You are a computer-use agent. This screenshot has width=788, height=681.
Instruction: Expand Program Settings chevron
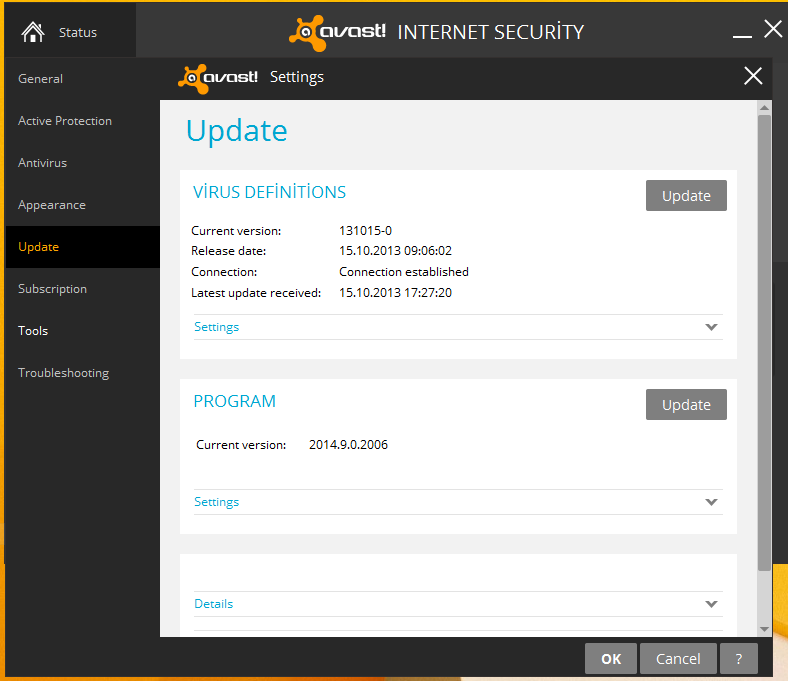pyautogui.click(x=711, y=502)
